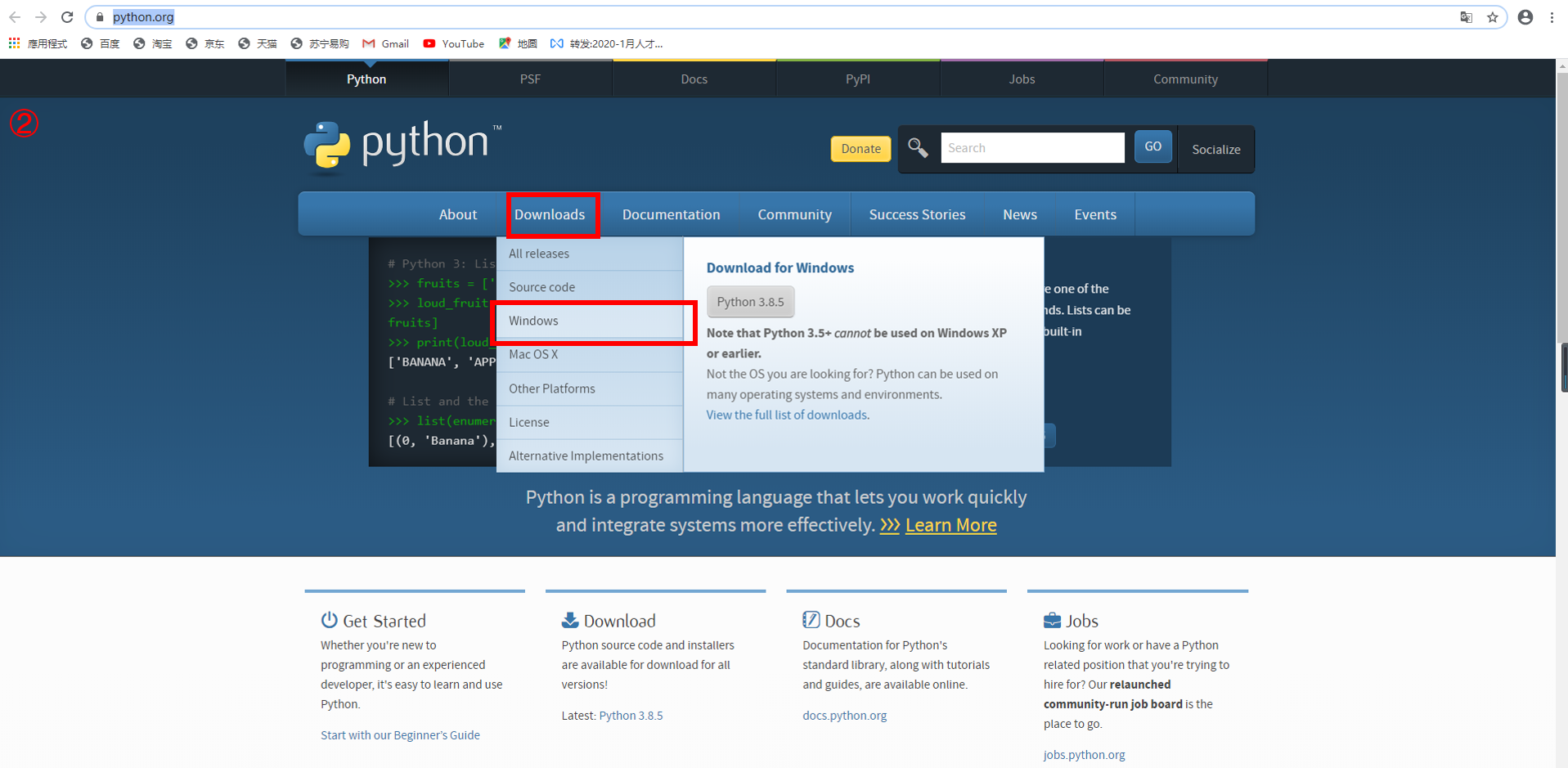Open the Community nav menu
Viewport: 1568px width, 768px height.
tap(794, 214)
